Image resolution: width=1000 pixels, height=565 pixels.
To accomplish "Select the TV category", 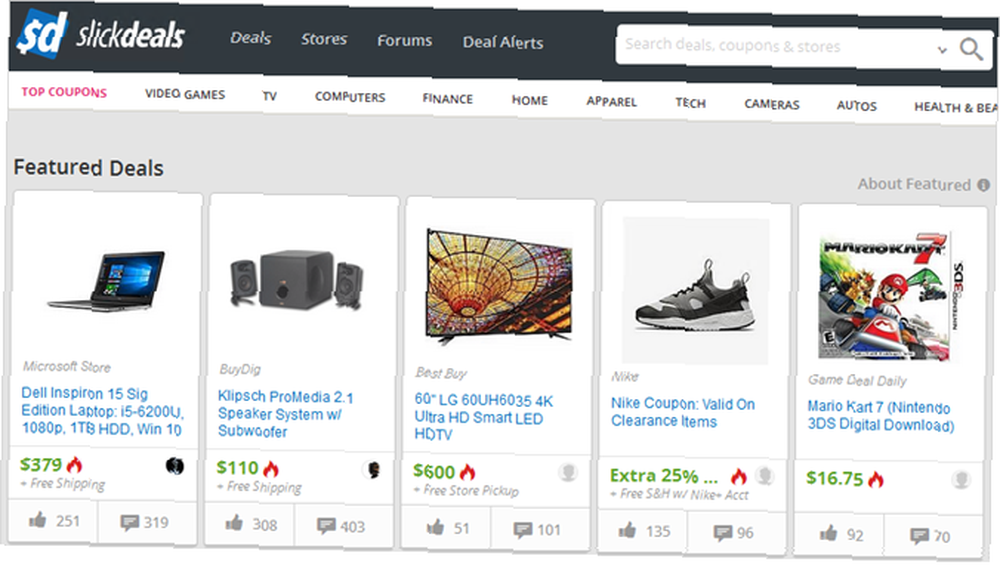I will (270, 96).
